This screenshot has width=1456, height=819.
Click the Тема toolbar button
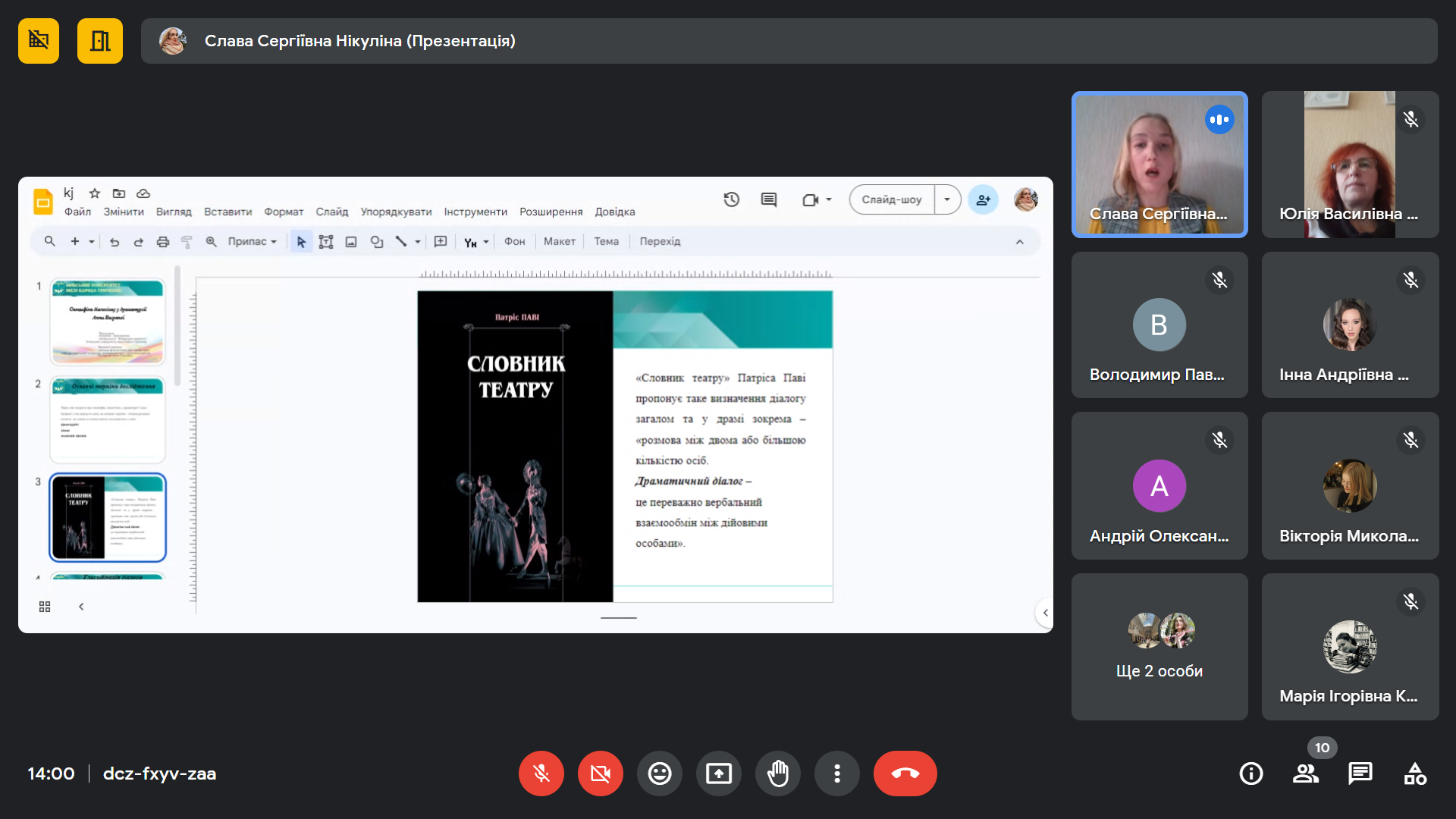coord(606,241)
